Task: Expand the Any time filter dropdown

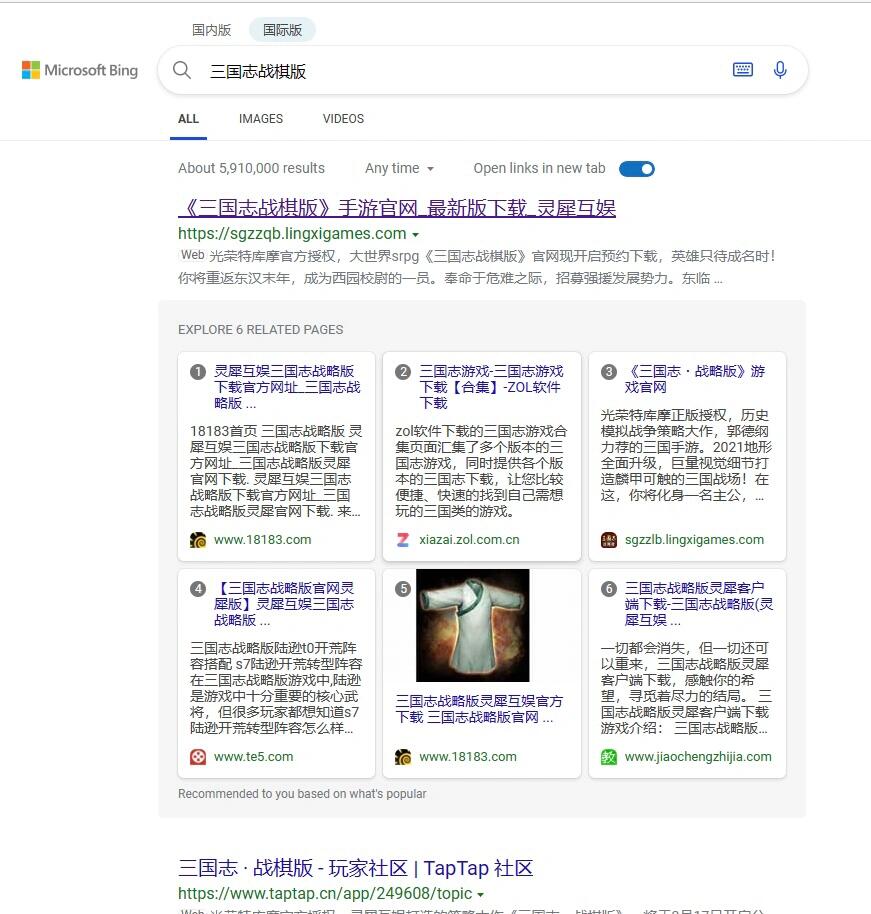Action: pyautogui.click(x=399, y=168)
